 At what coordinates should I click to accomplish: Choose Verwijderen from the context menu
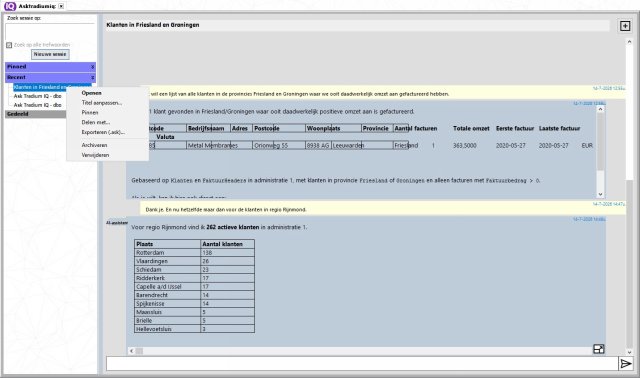coord(95,155)
